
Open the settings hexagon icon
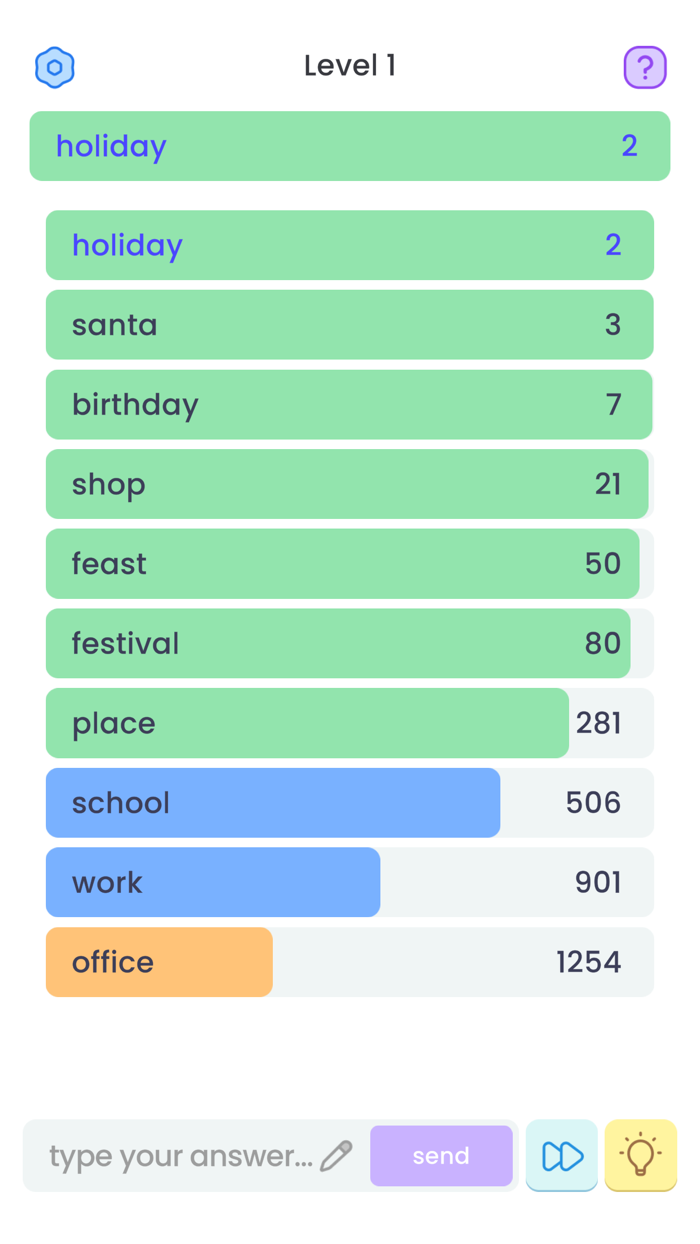tap(55, 66)
